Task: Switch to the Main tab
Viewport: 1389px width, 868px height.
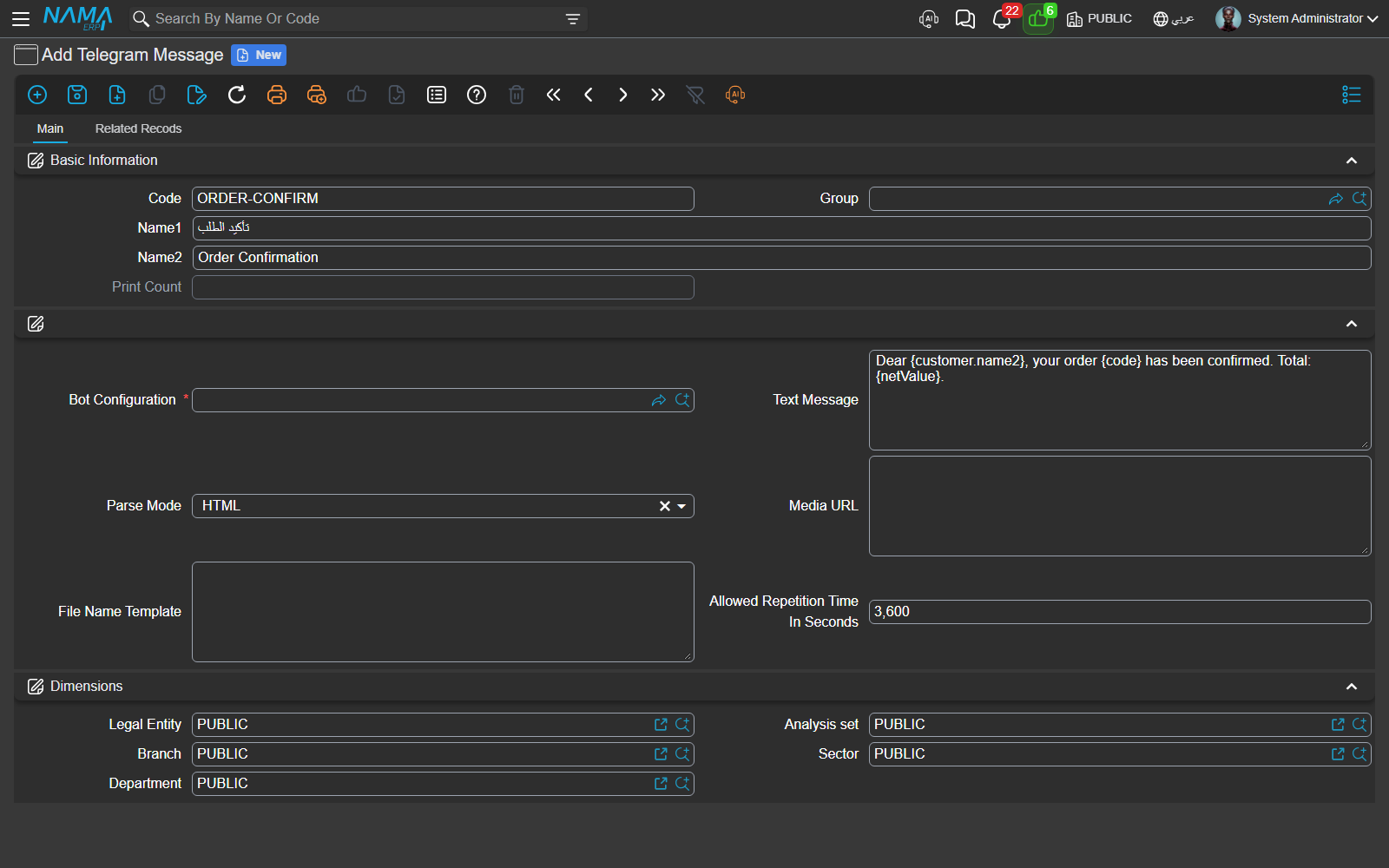Action: [50, 128]
